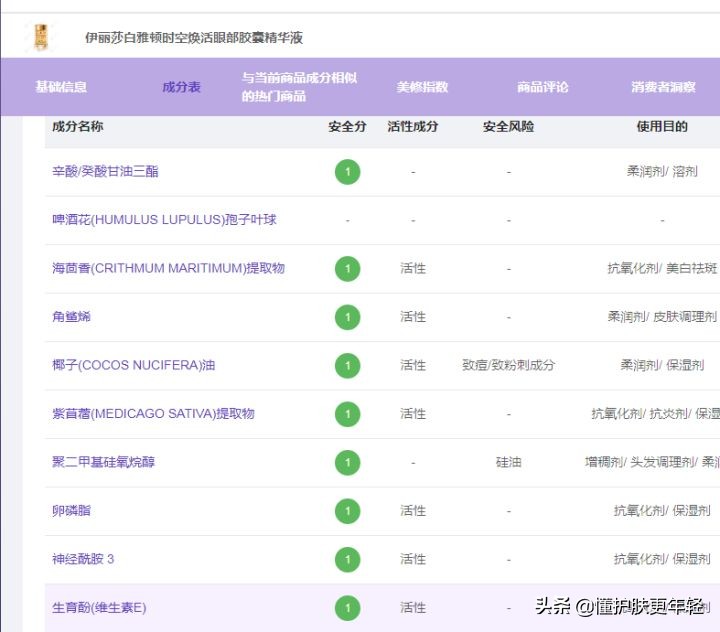The width and height of the screenshot is (720, 632).
Task: Open ingredient 聚二甲基硅氧烷醇
Action: [103, 462]
